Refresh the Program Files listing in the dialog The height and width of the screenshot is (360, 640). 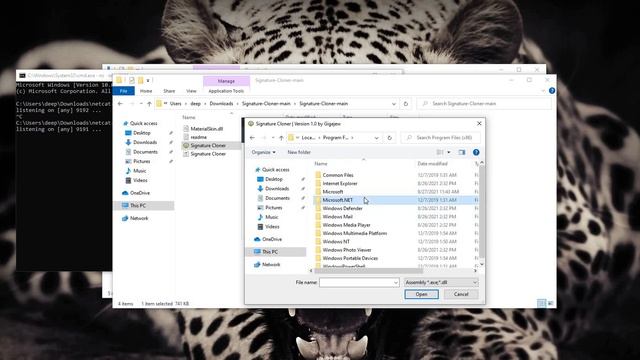tap(389, 138)
